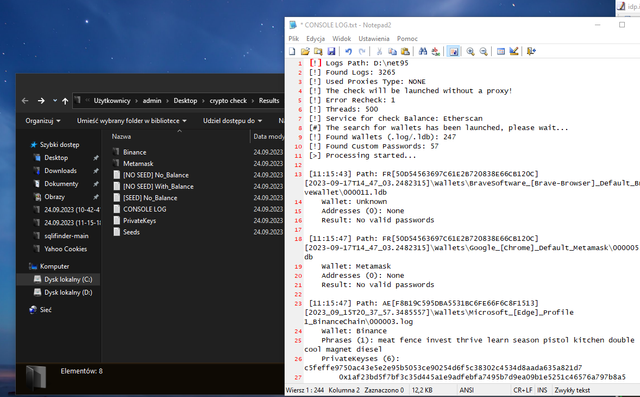
Task: Save the file with the floppy disk icon
Action: pyautogui.click(x=331, y=51)
